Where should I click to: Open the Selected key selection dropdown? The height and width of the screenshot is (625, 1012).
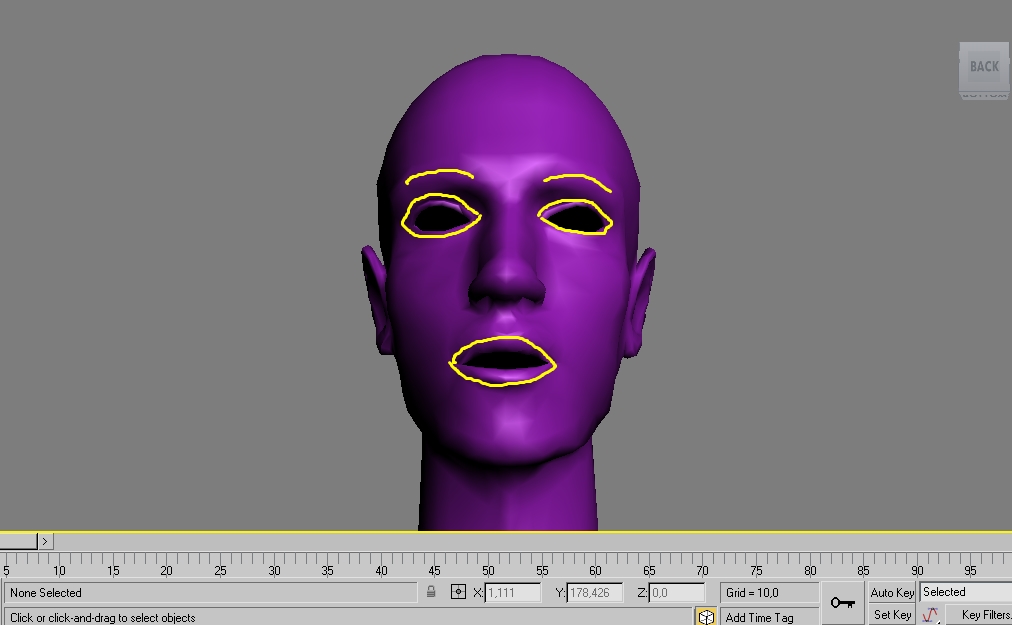966,592
